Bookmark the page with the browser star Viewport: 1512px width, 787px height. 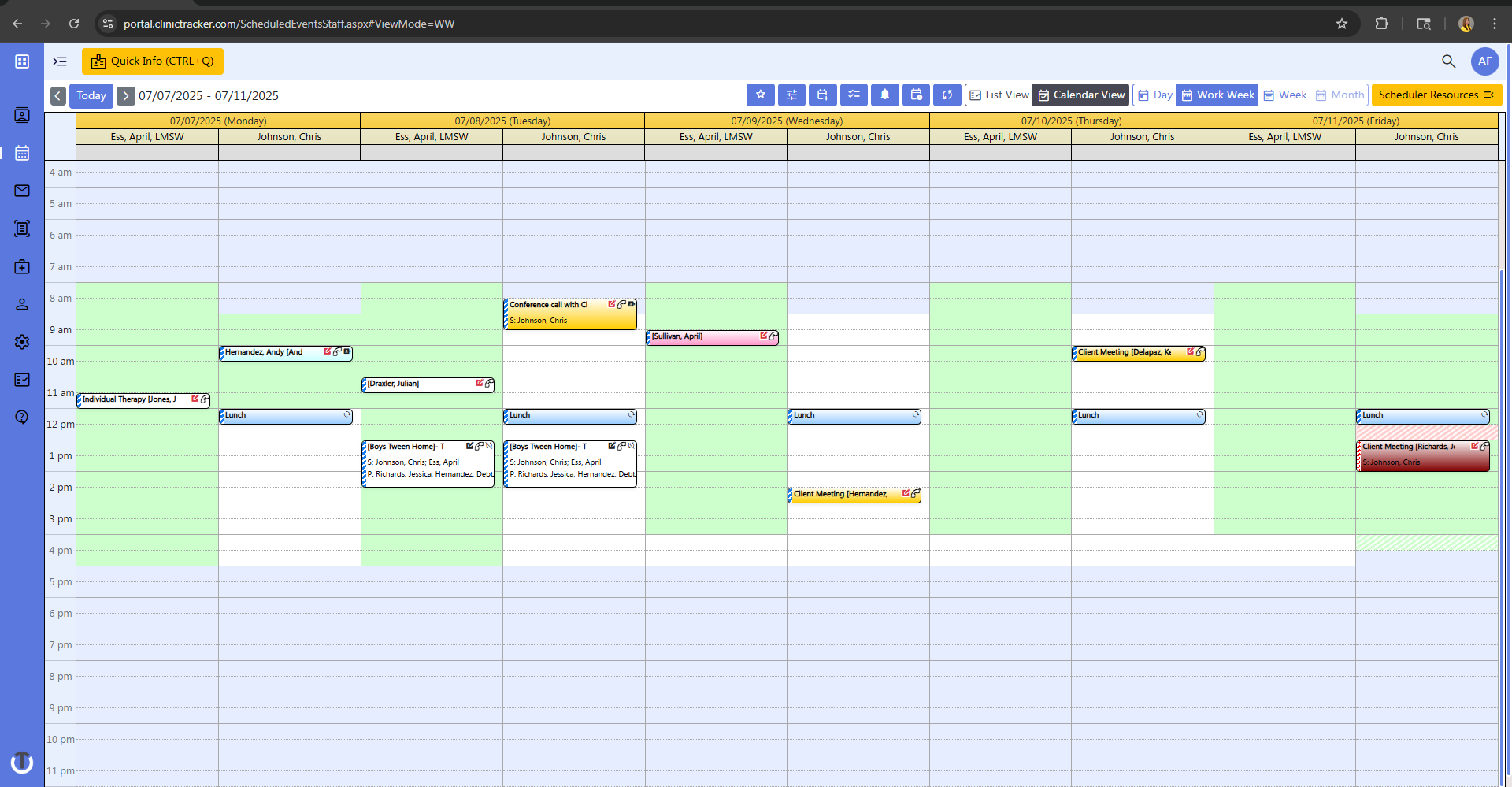pos(1341,24)
